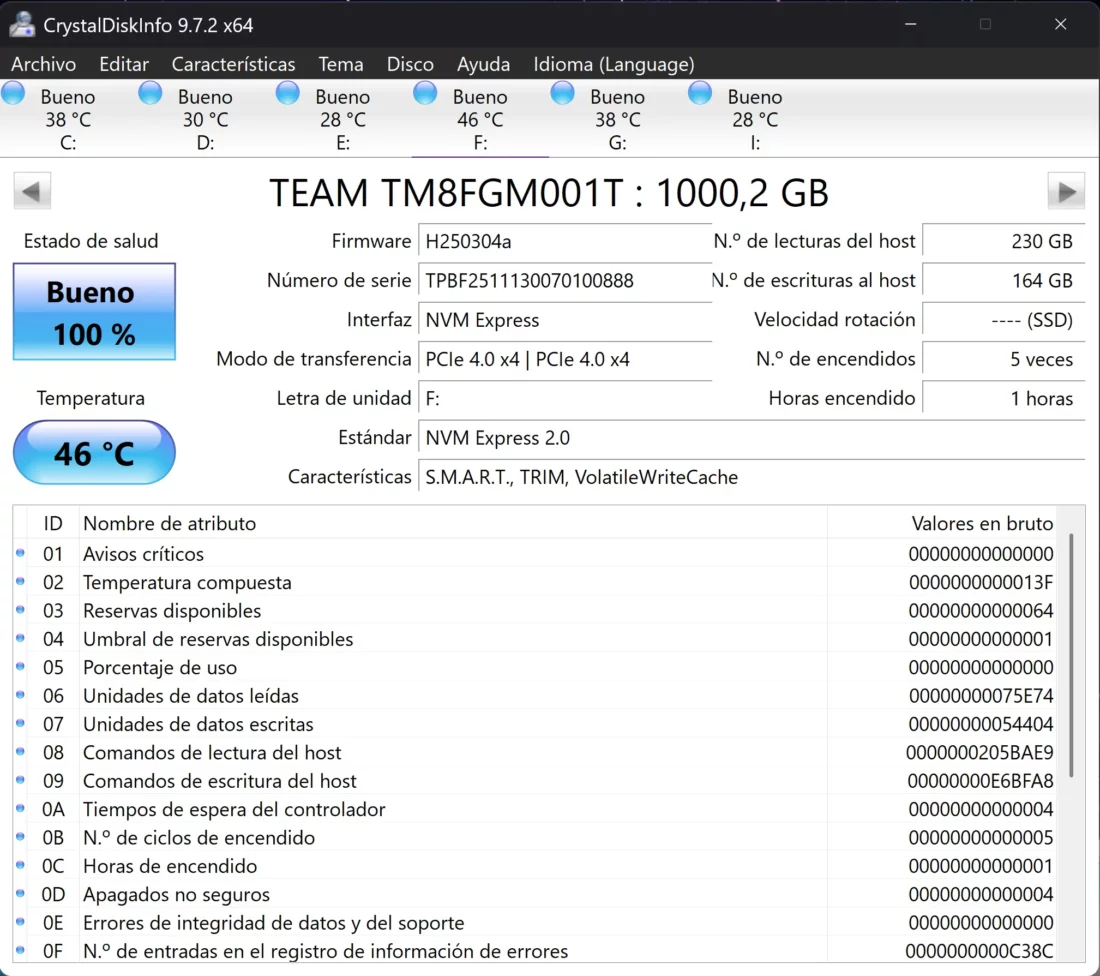1100x976 pixels.
Task: Select the C: drive status orb
Action: [x=13, y=93]
